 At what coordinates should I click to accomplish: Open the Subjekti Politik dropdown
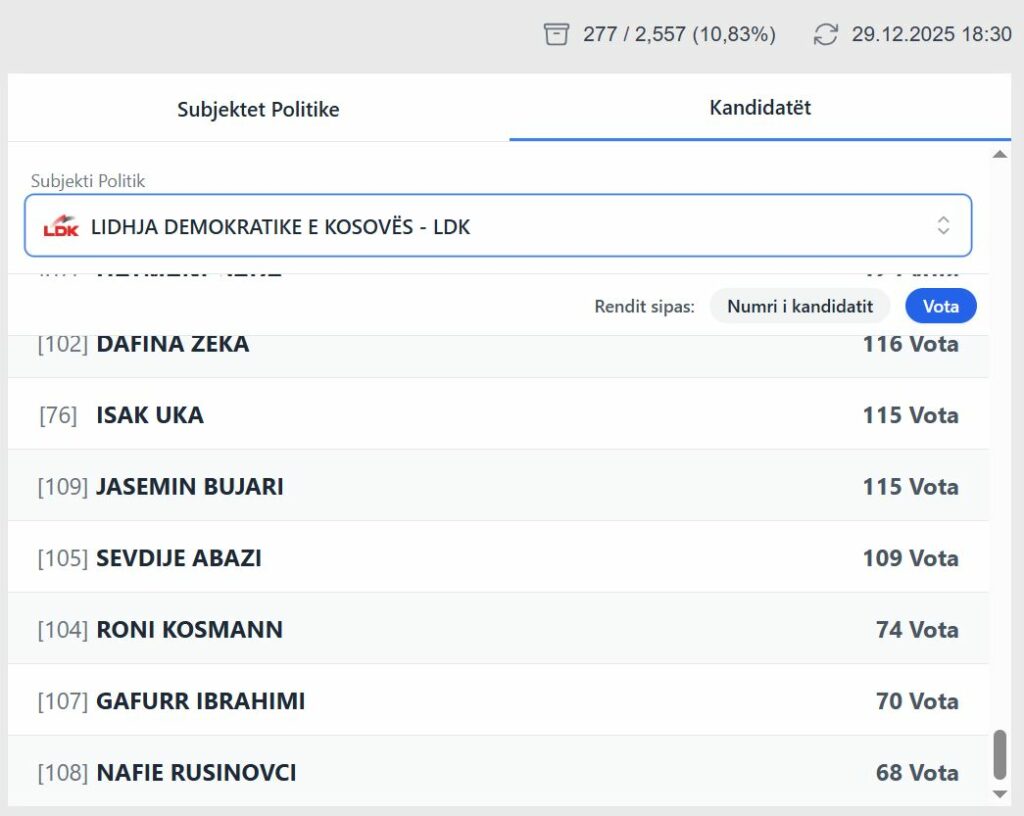(497, 226)
